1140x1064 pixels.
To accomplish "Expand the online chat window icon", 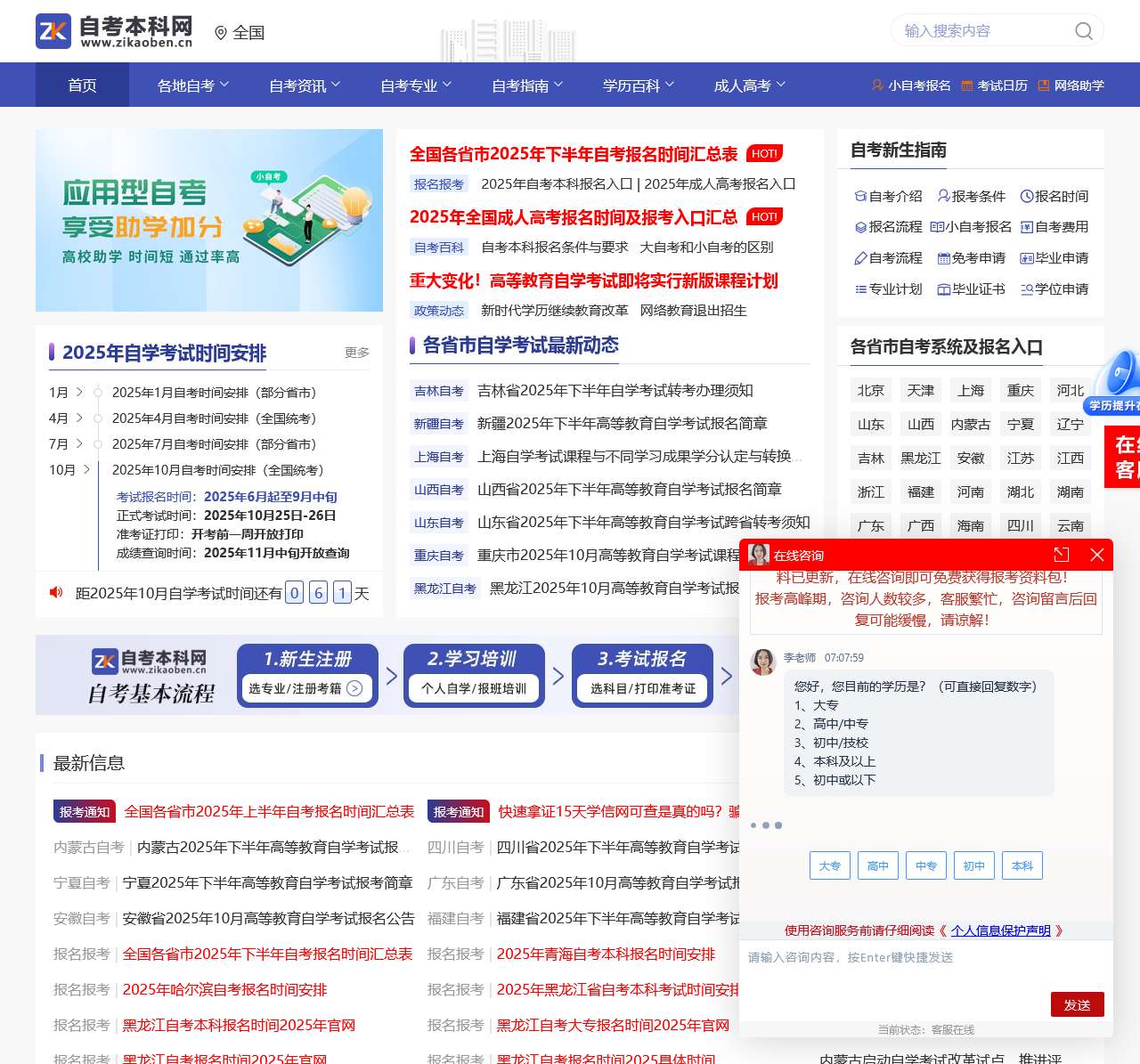I will click(1062, 555).
